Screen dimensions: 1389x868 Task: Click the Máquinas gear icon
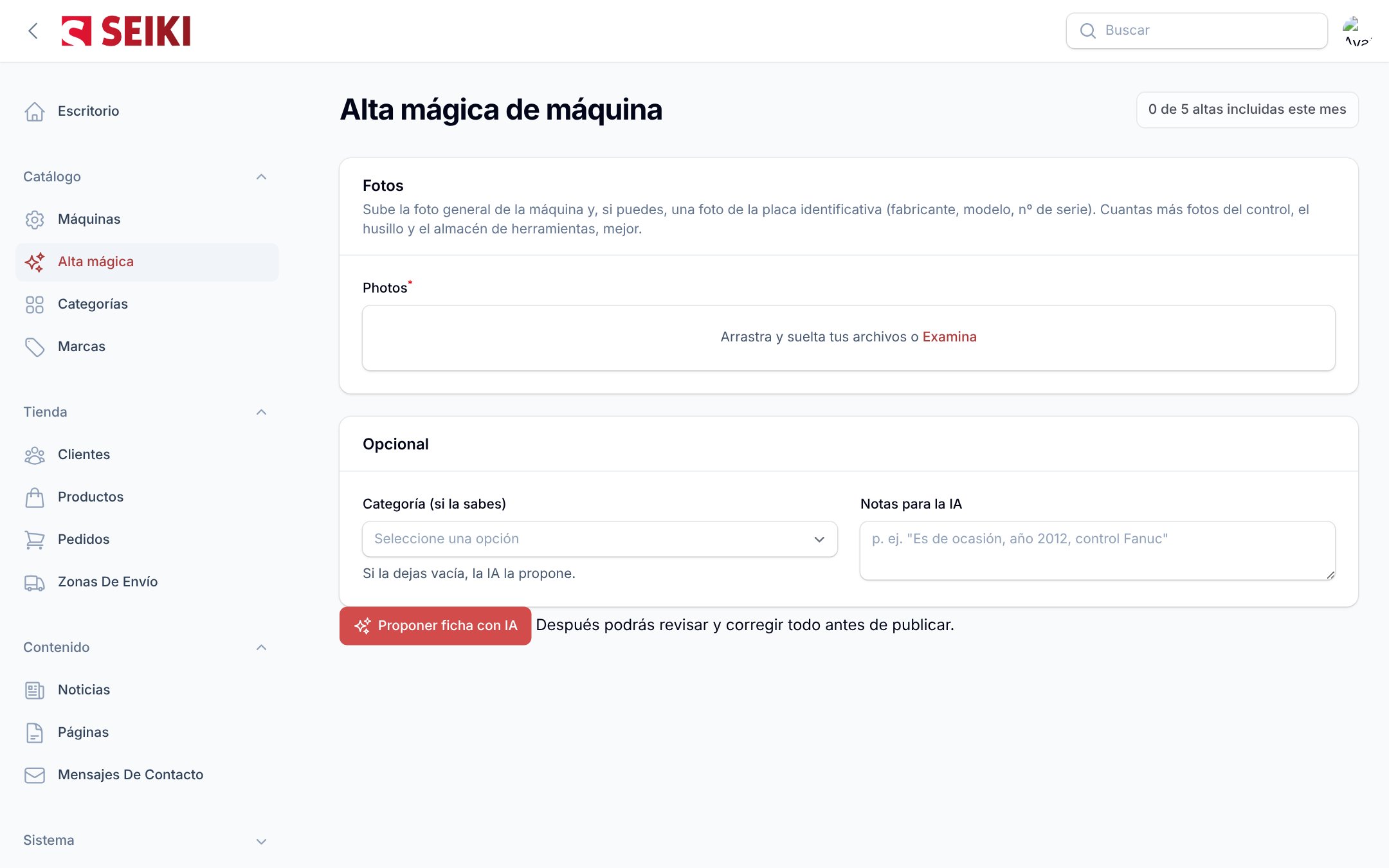[35, 219]
